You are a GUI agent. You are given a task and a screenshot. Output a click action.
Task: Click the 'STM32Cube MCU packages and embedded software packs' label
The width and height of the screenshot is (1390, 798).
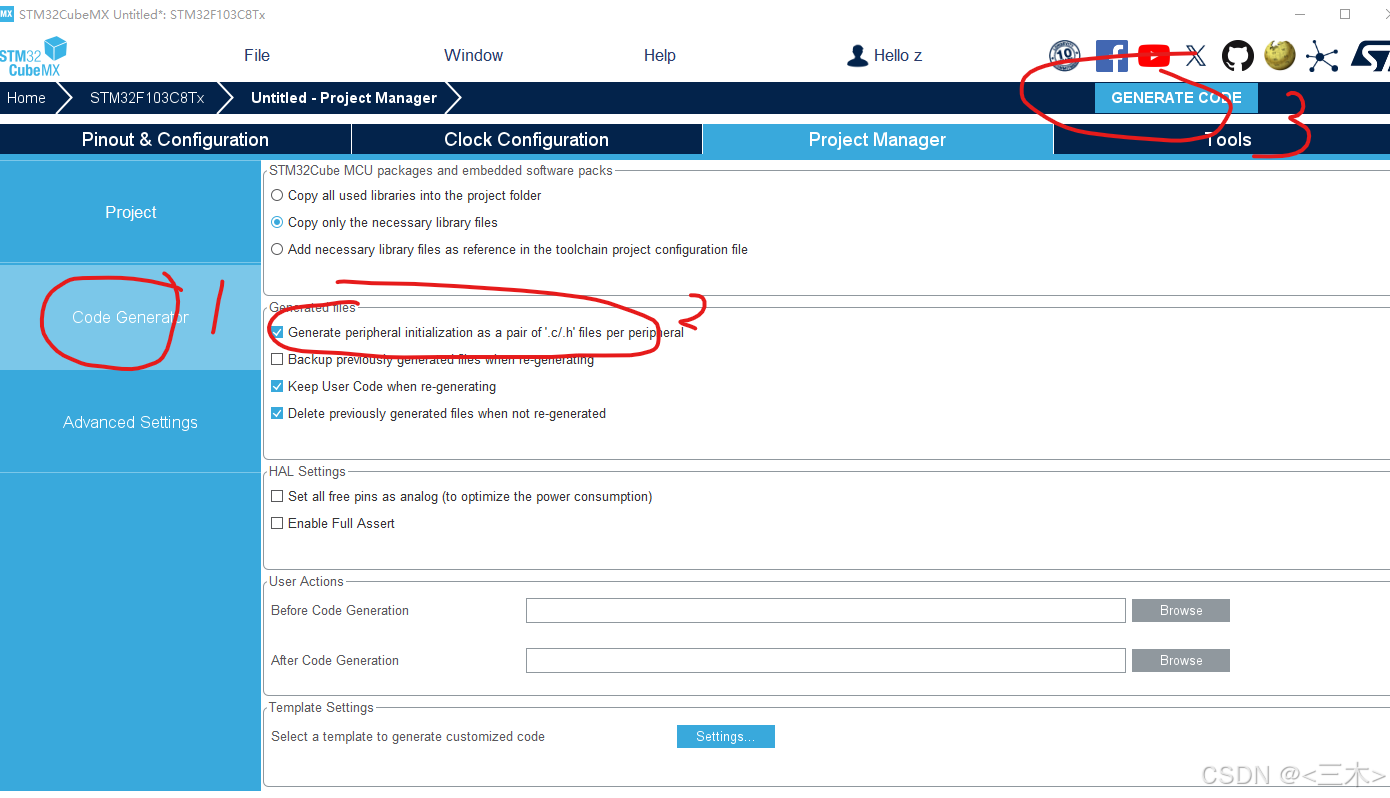click(x=441, y=170)
